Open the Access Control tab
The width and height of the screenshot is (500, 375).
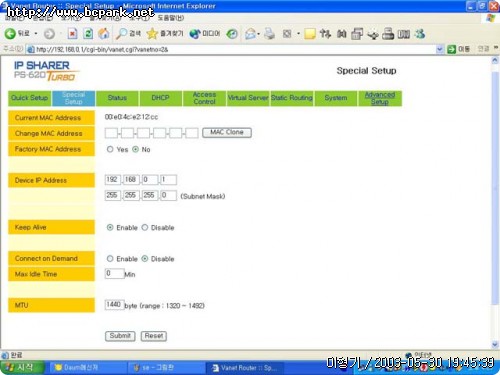coord(204,98)
